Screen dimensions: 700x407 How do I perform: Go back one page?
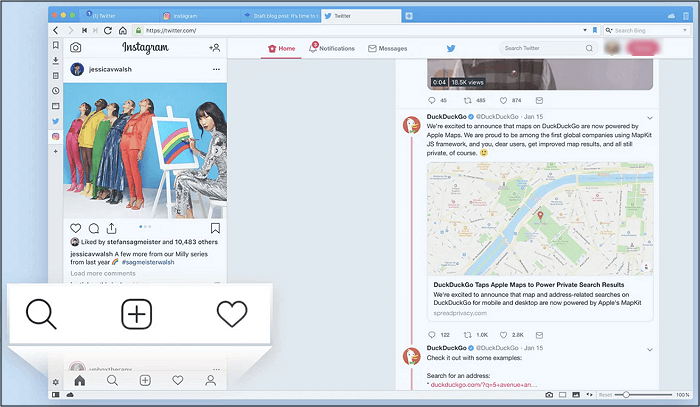coord(56,30)
